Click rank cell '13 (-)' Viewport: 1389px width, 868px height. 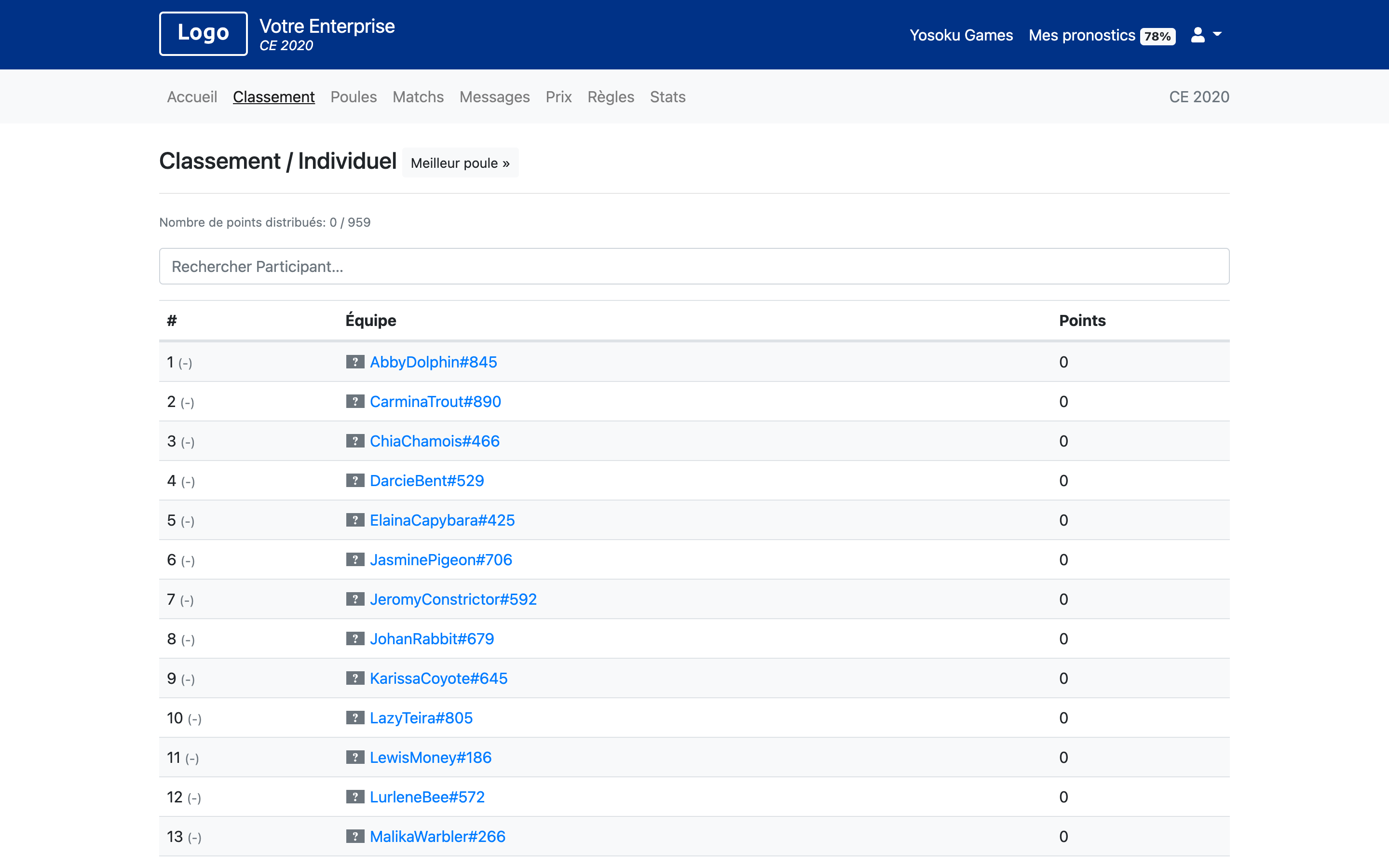(184, 838)
